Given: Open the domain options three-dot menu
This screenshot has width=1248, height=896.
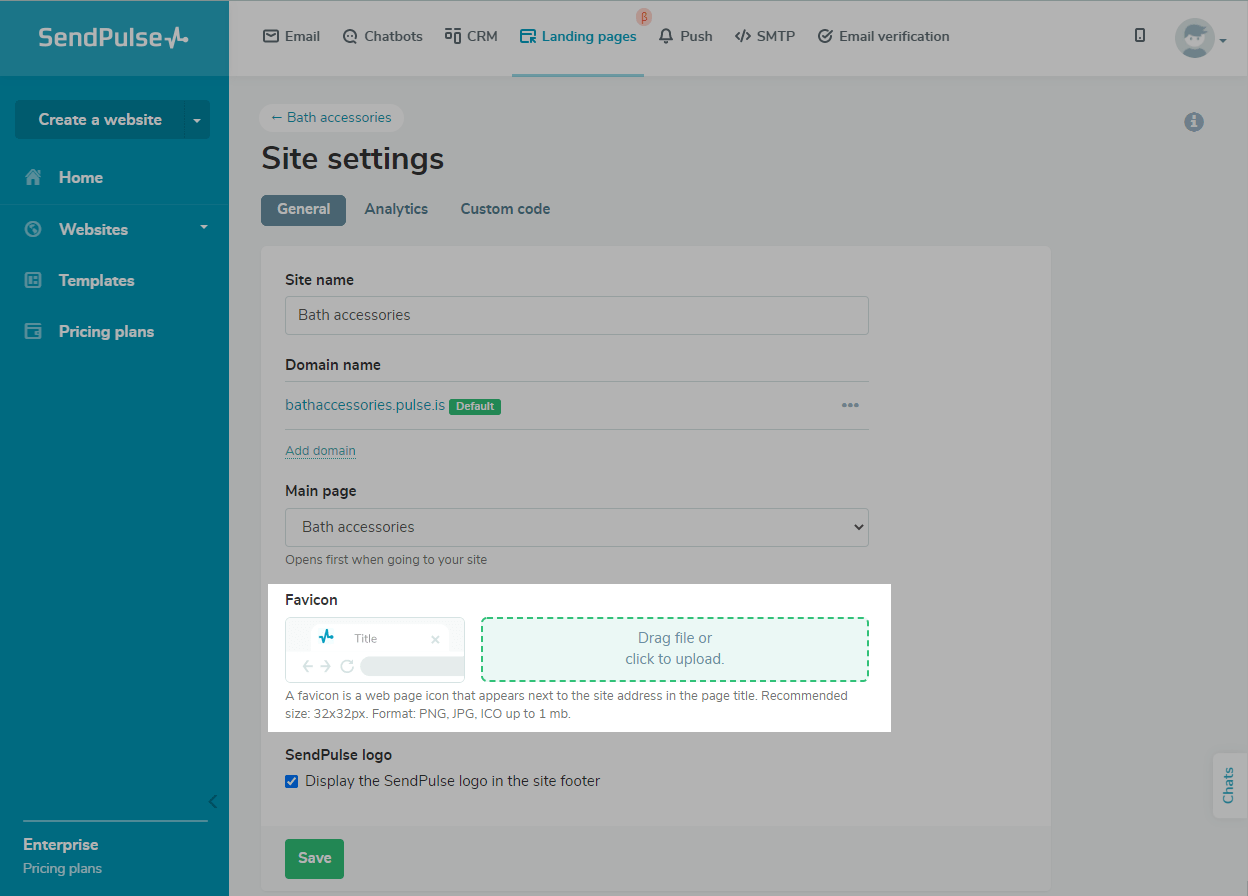Looking at the screenshot, I should [x=850, y=406].
